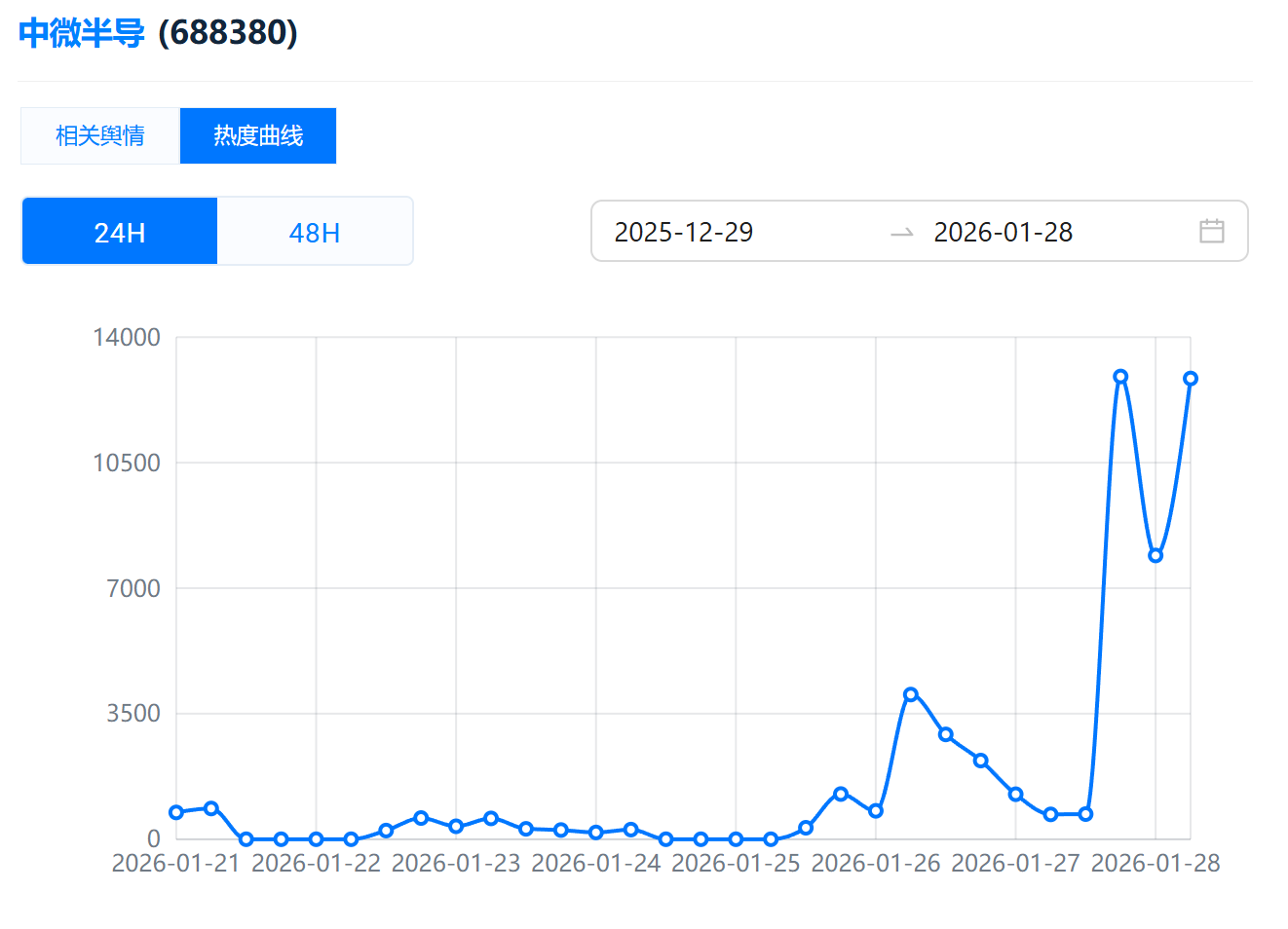Click the end date 2026-01-28 field
This screenshot has height=929, width=1288.
click(1003, 232)
